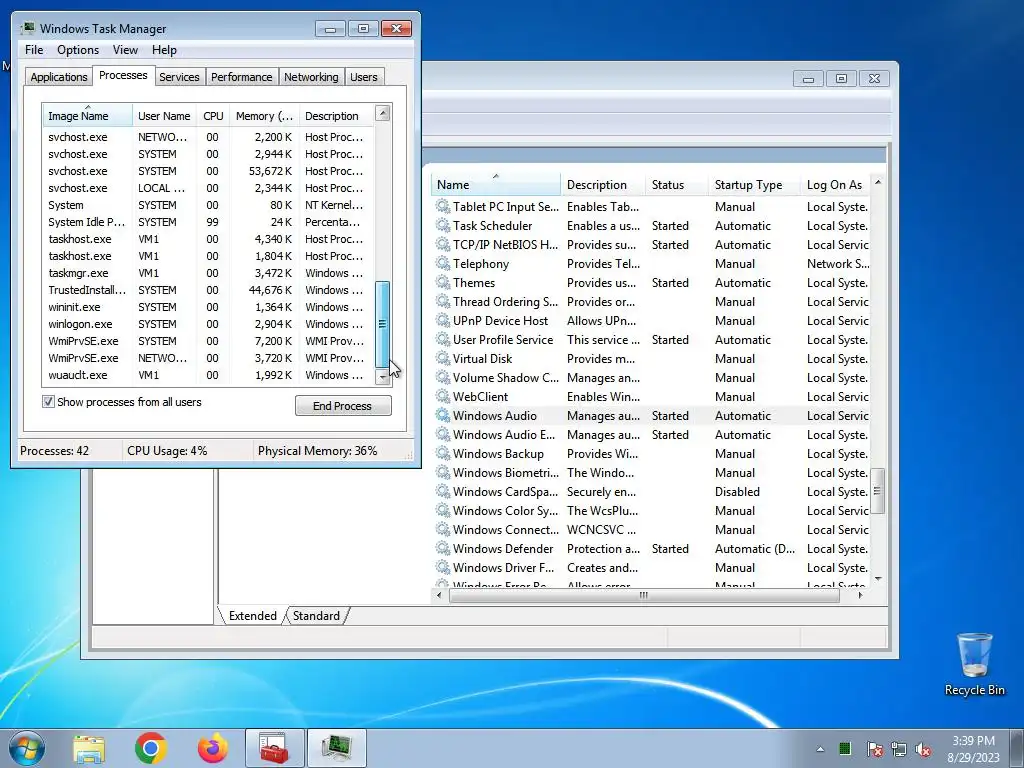The height and width of the screenshot is (768, 1024).
Task: Click the muted volume tray icon
Action: click(x=923, y=749)
